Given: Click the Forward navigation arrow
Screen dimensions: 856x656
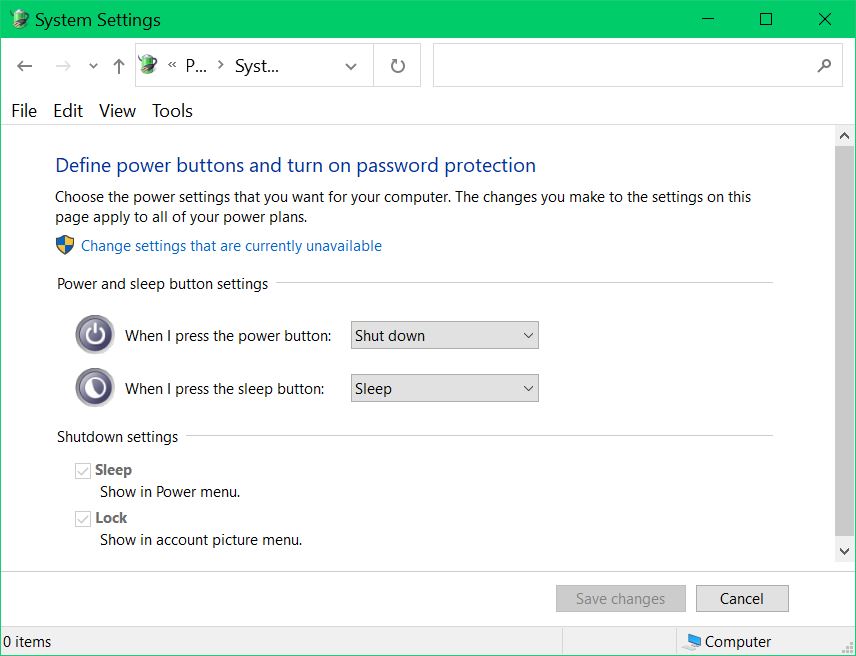Looking at the screenshot, I should pyautogui.click(x=62, y=66).
